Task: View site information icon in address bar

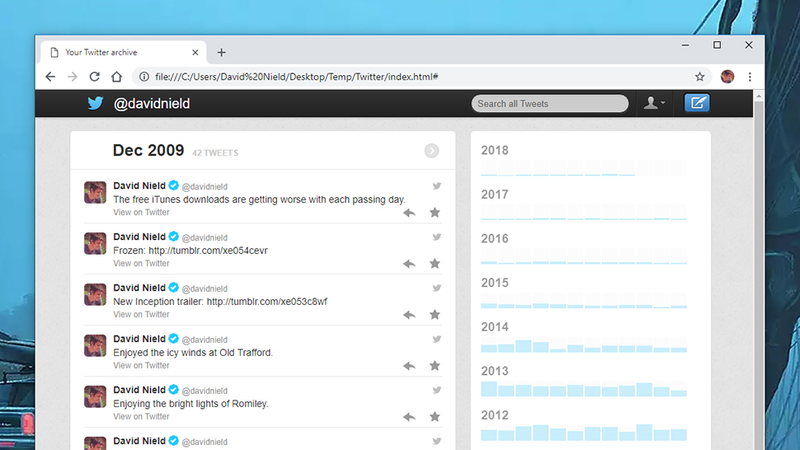Action: click(x=144, y=77)
